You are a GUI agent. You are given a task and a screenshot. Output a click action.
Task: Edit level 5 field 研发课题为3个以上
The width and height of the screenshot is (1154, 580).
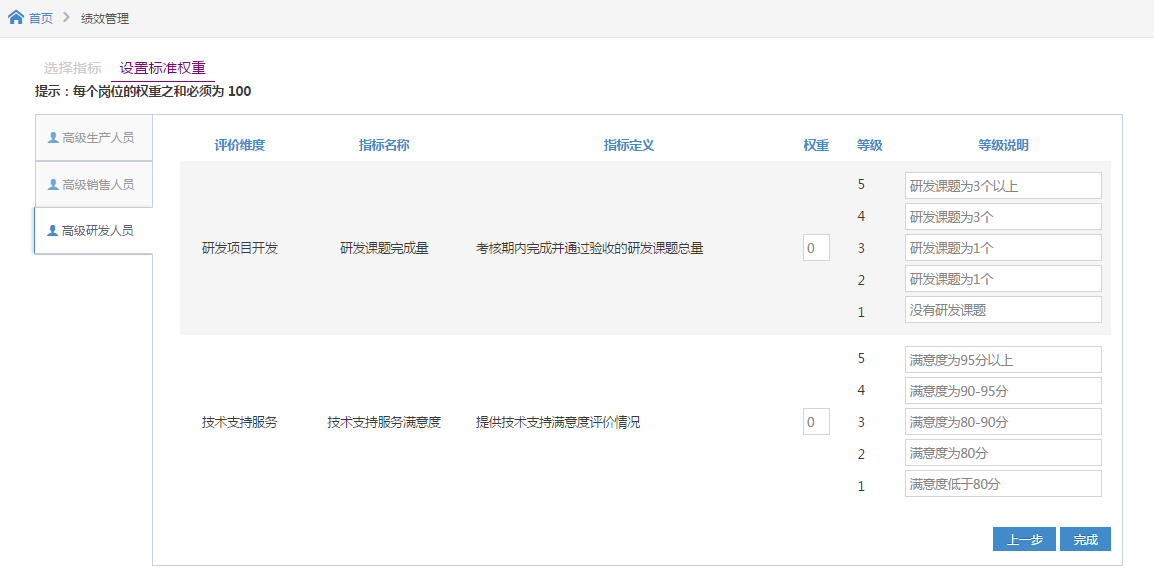[x=1003, y=185]
